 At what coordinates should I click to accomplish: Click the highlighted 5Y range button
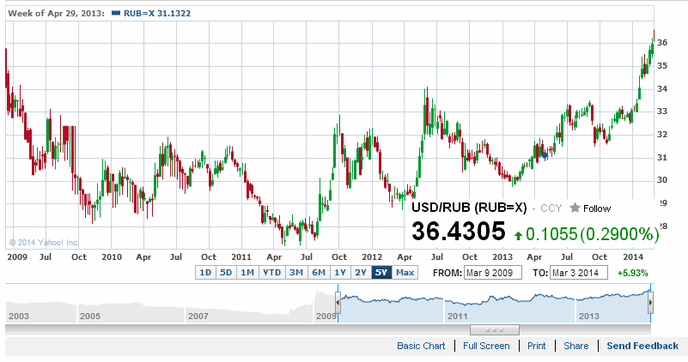pos(381,272)
